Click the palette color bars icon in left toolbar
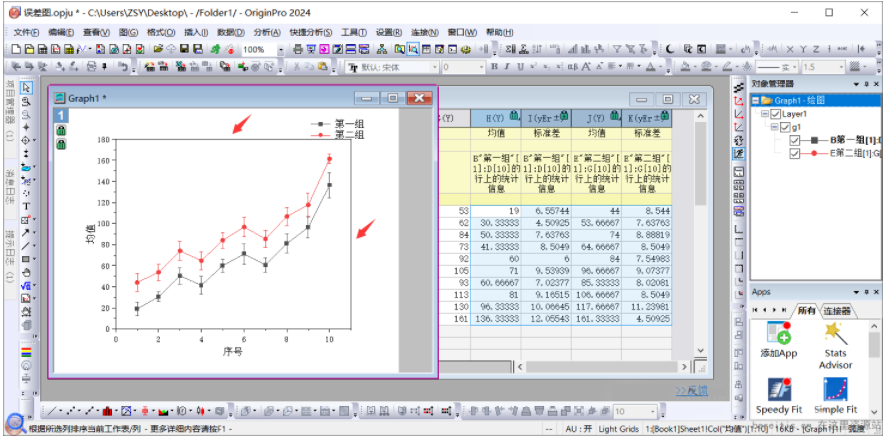885x441 pixels. click(x=27, y=353)
